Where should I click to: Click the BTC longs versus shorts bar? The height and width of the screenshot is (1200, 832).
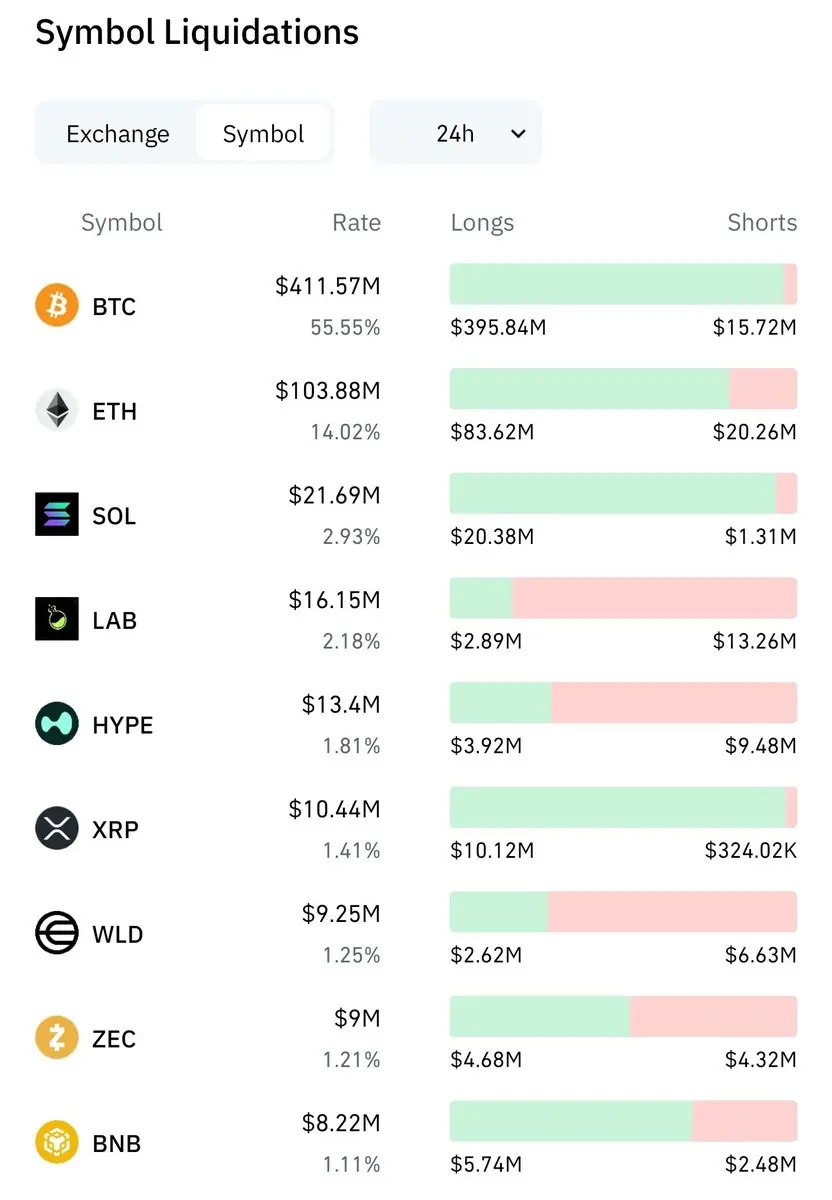click(623, 284)
